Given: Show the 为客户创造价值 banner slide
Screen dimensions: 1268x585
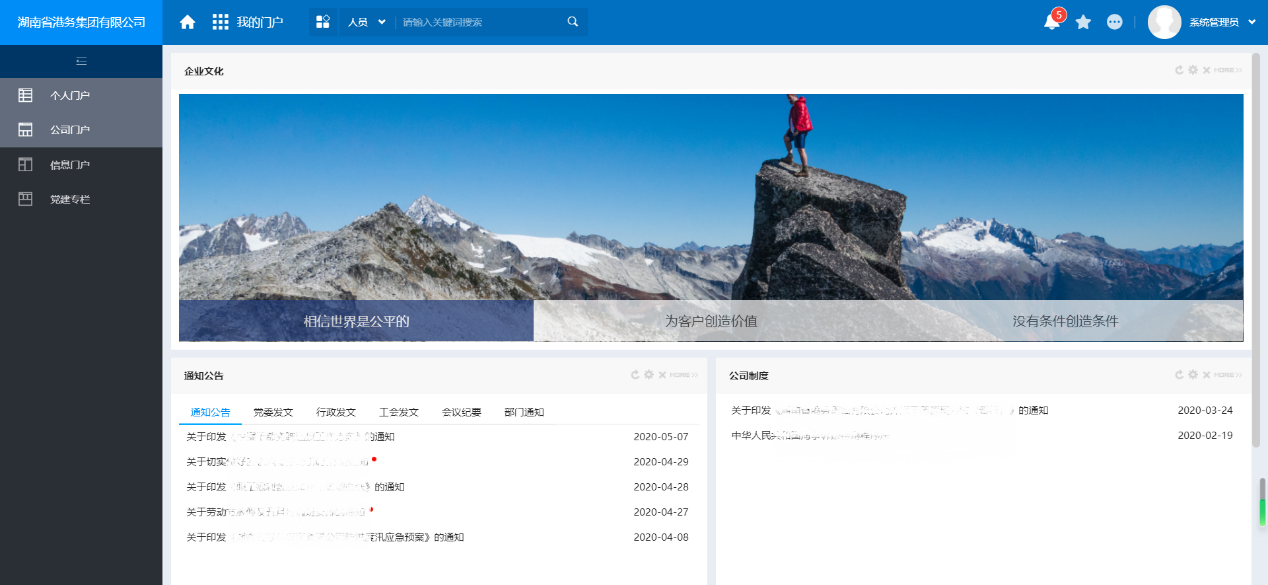Looking at the screenshot, I should pyautogui.click(x=711, y=321).
